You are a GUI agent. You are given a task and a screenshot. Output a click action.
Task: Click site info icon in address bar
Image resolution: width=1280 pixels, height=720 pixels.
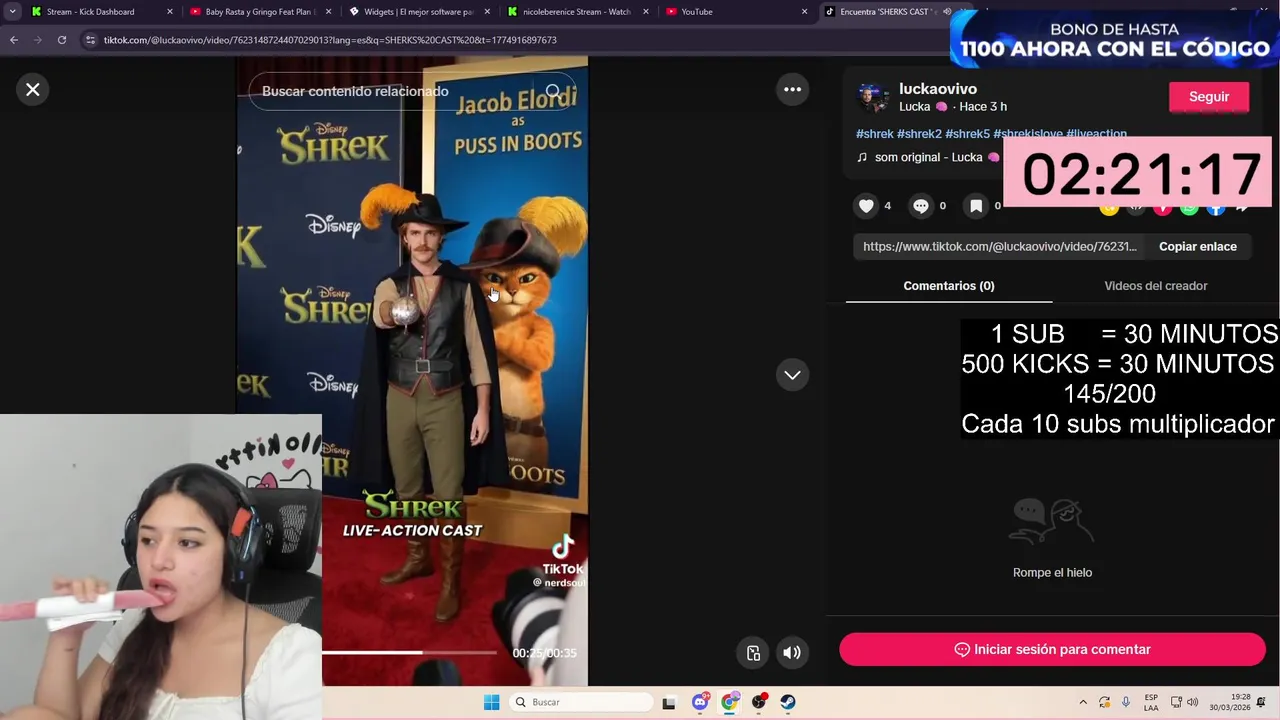tap(91, 40)
